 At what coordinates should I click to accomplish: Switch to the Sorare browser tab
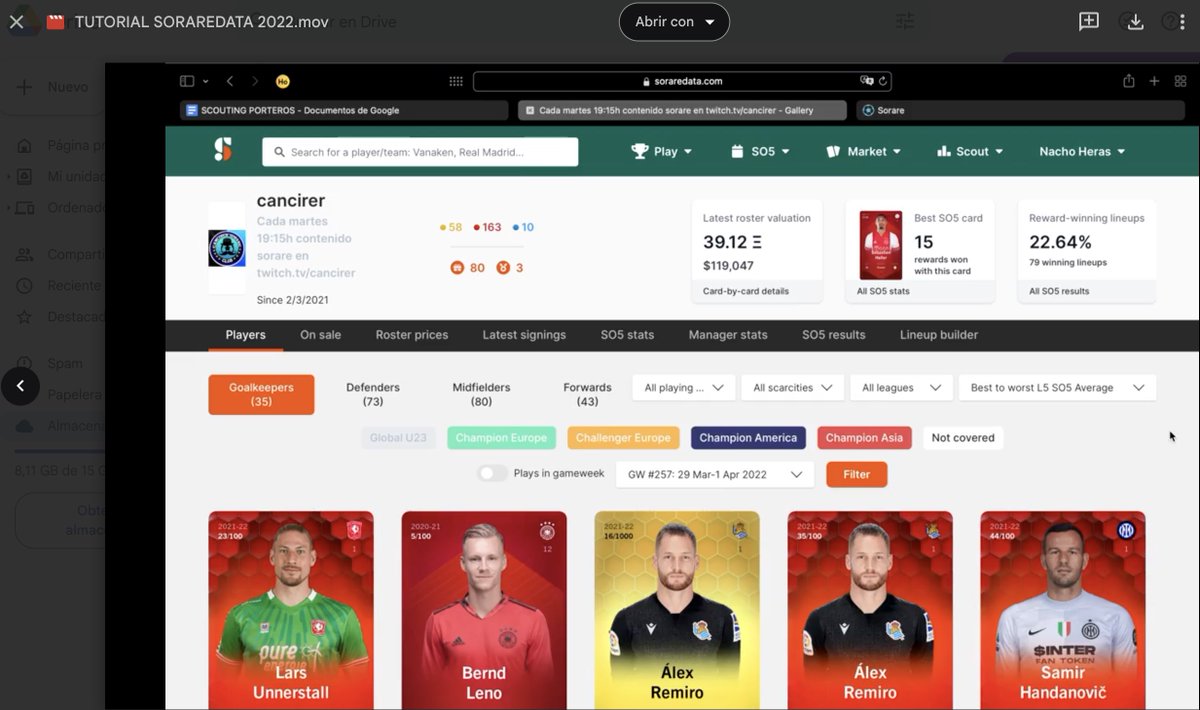tap(1020, 110)
